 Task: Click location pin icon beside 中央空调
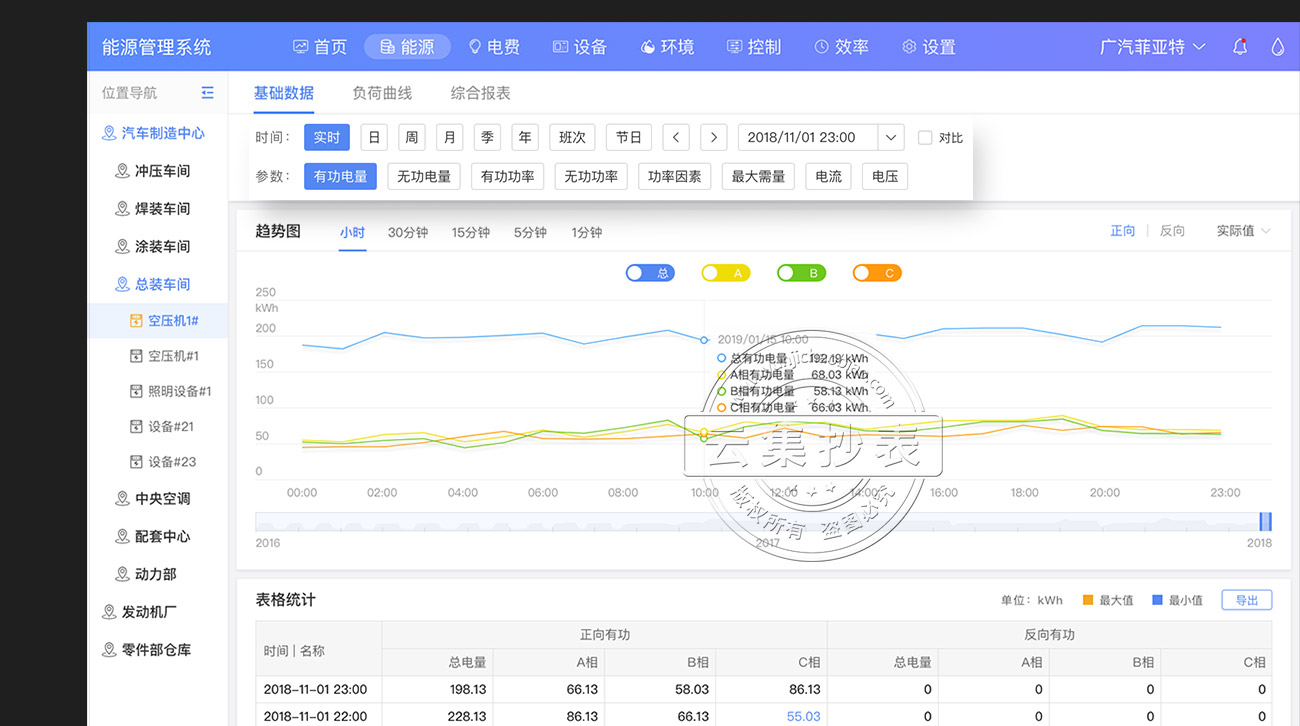coord(123,498)
